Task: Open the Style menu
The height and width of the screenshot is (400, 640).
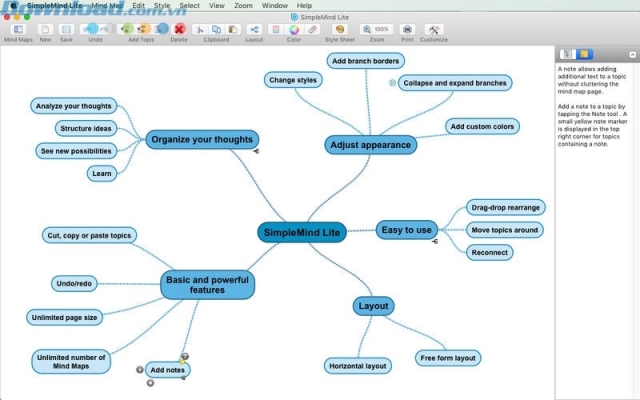Action: click(x=162, y=5)
